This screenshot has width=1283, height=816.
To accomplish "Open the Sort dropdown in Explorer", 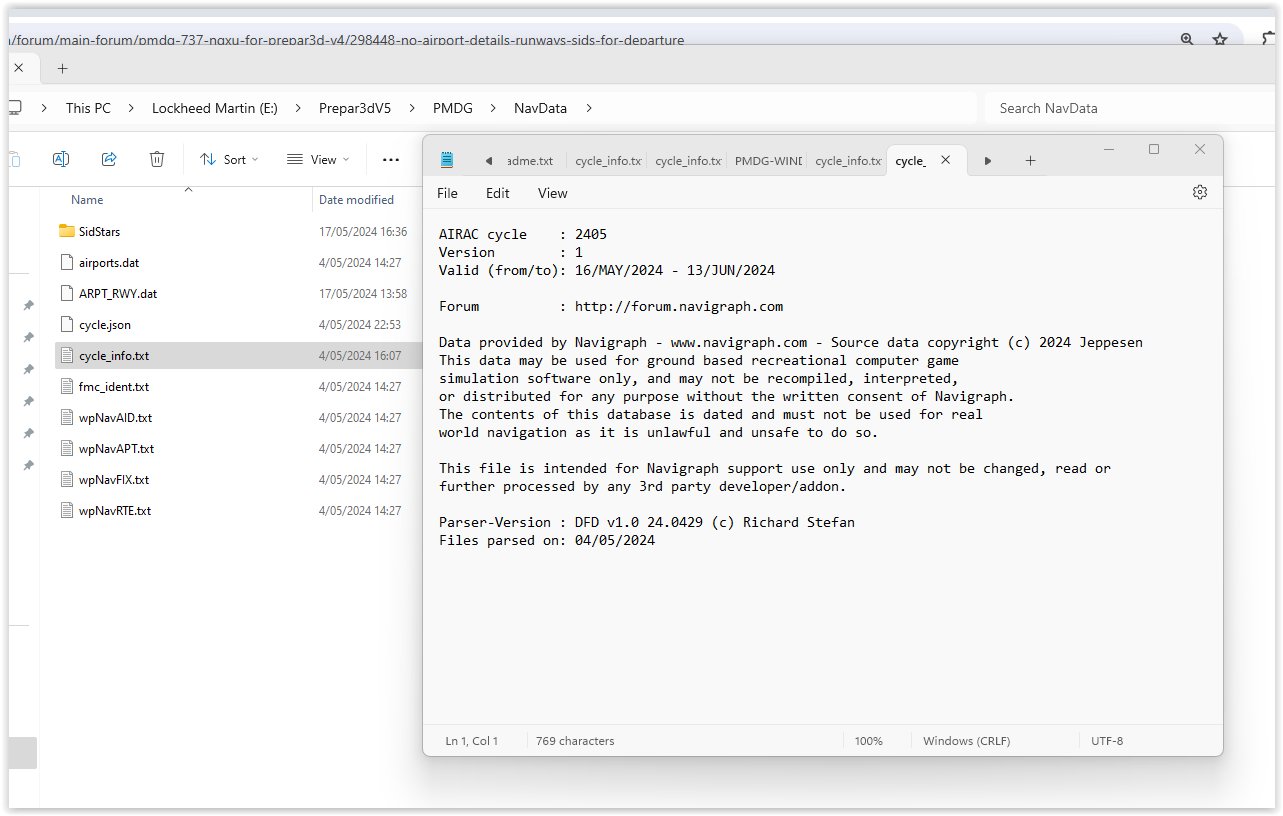I will coord(228,159).
